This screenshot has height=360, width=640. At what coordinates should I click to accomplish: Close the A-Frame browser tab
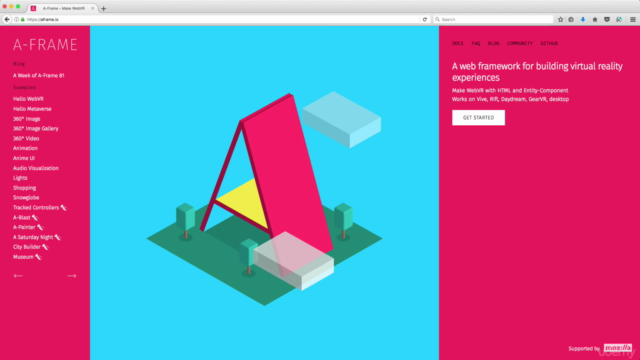pyautogui.click(x=92, y=8)
